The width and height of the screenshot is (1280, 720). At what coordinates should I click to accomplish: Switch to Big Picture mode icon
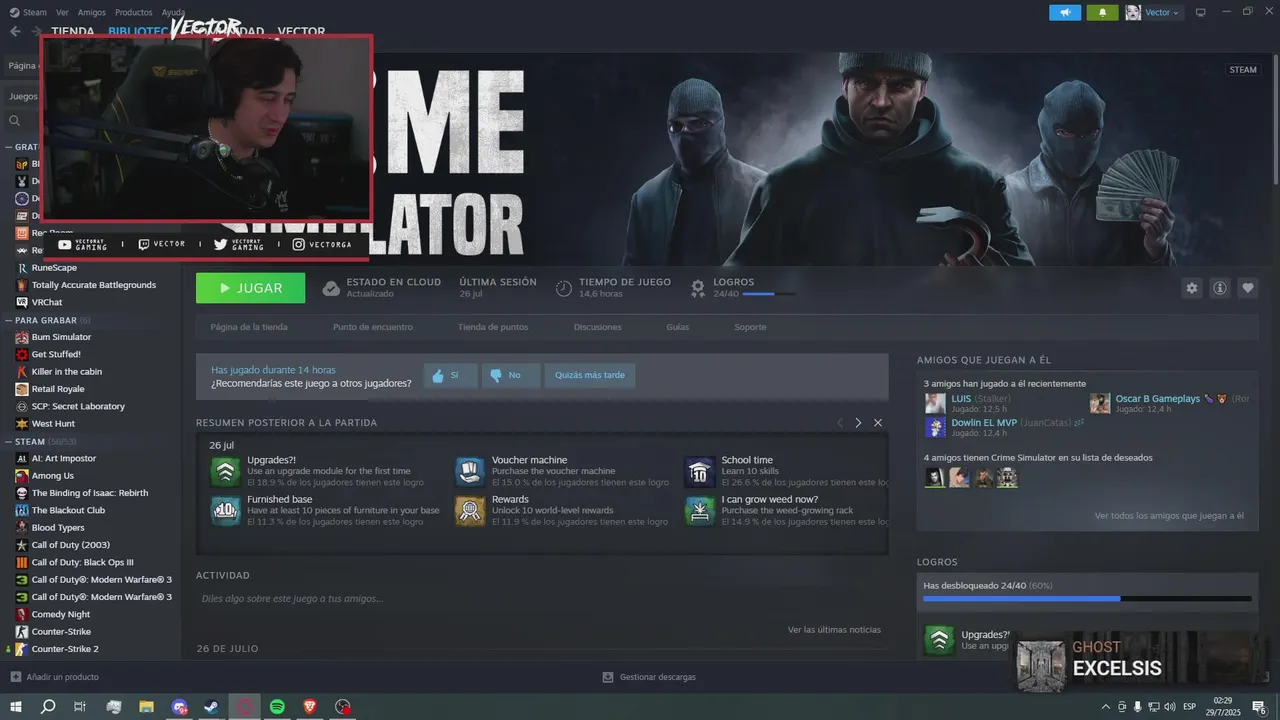tap(1201, 12)
